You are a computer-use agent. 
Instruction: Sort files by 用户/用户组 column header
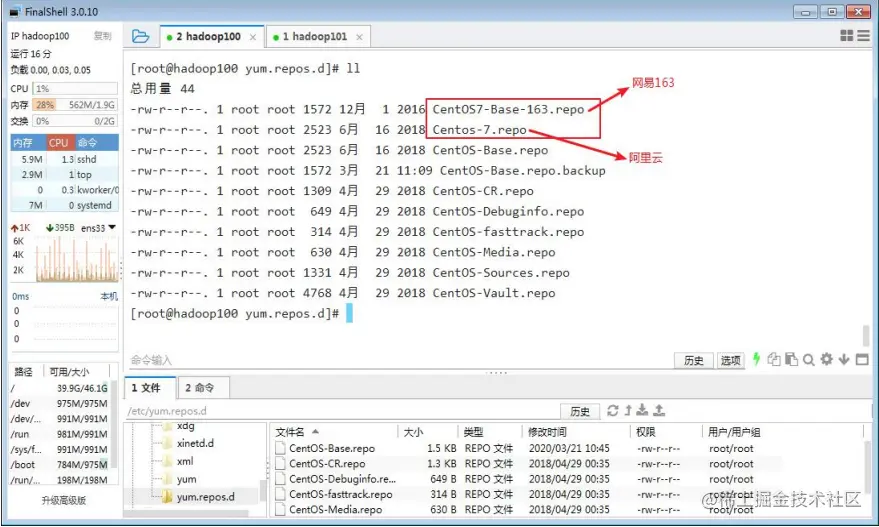coord(783,432)
